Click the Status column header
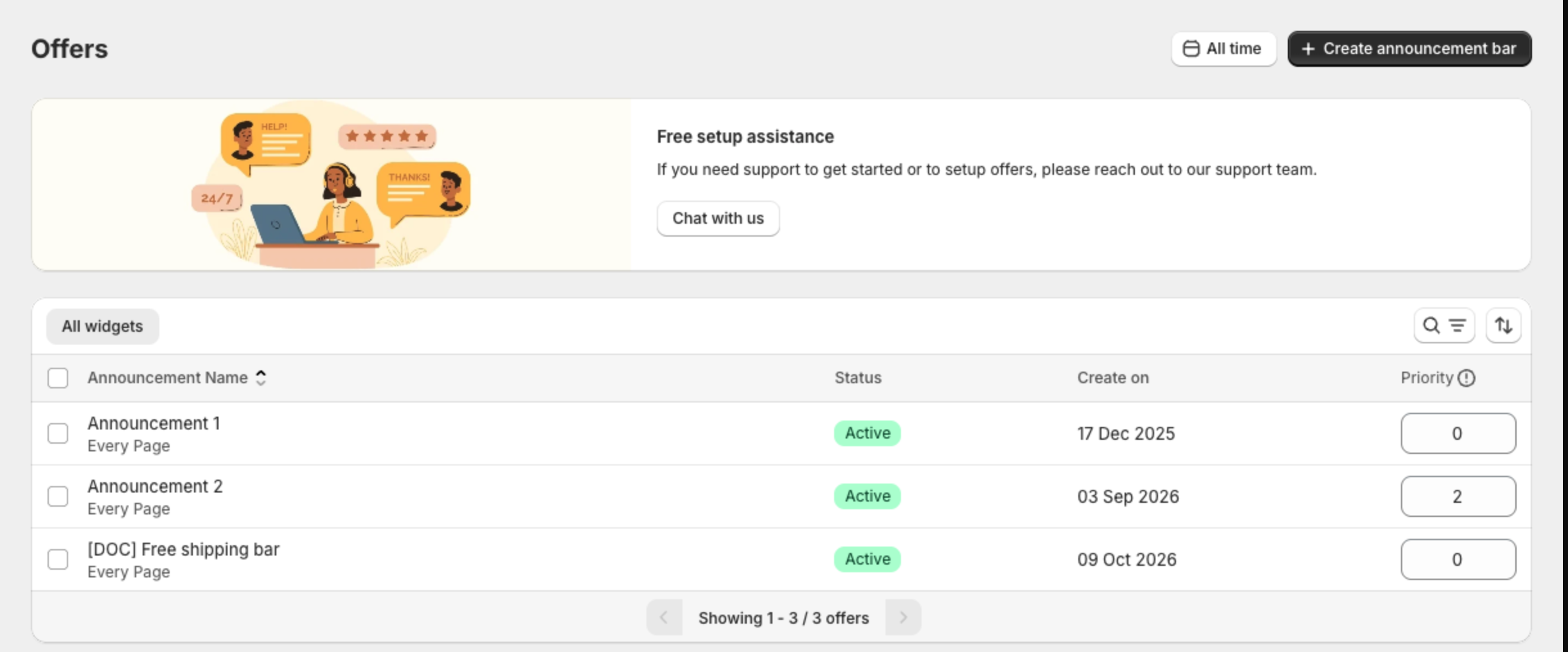1568x652 pixels. pos(858,378)
